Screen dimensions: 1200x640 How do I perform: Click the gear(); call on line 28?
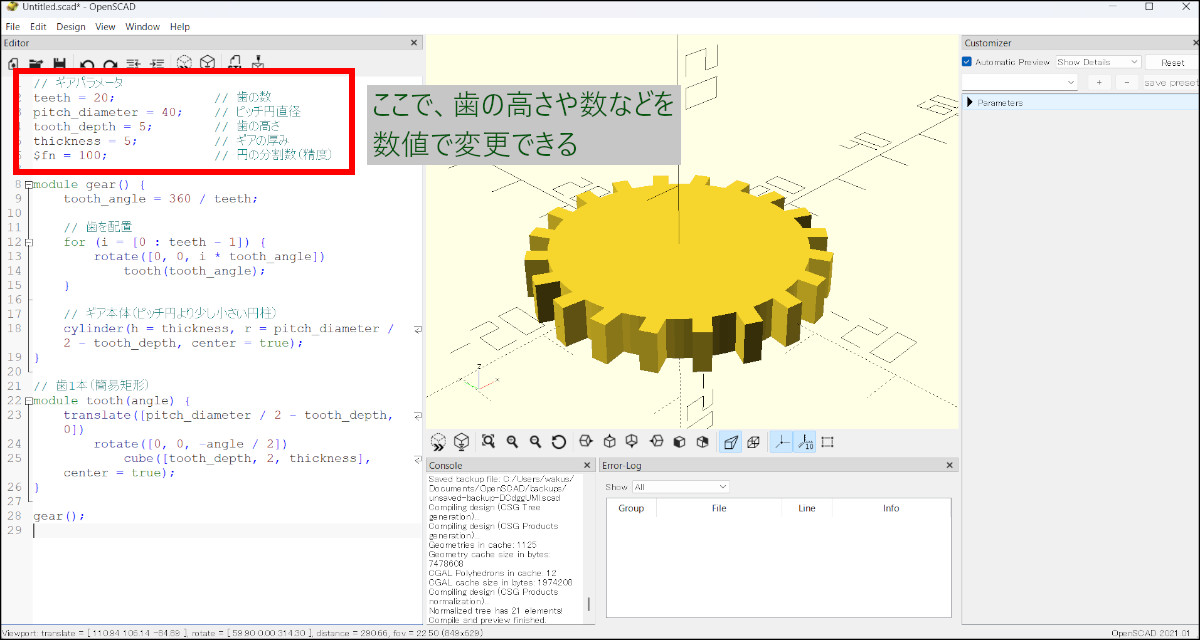point(59,516)
